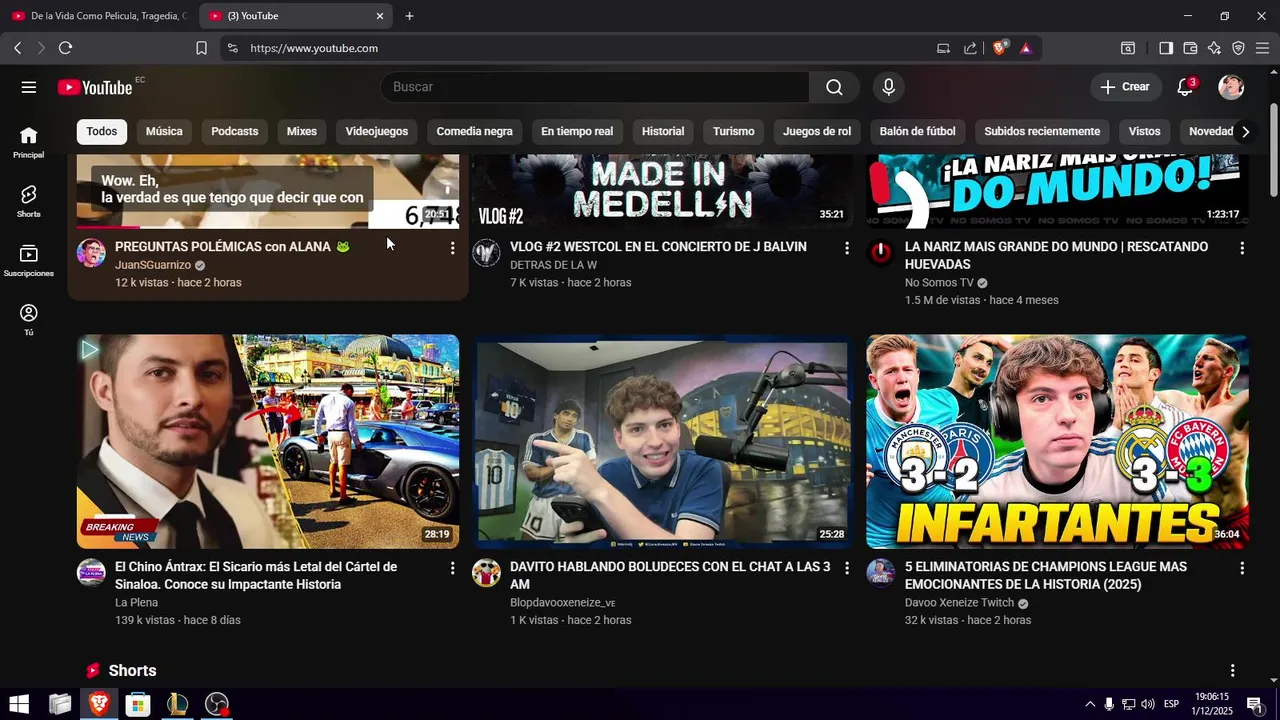Screen dimensions: 1280x720
Task: Select the Balón de fútbol chip
Action: tap(918, 131)
